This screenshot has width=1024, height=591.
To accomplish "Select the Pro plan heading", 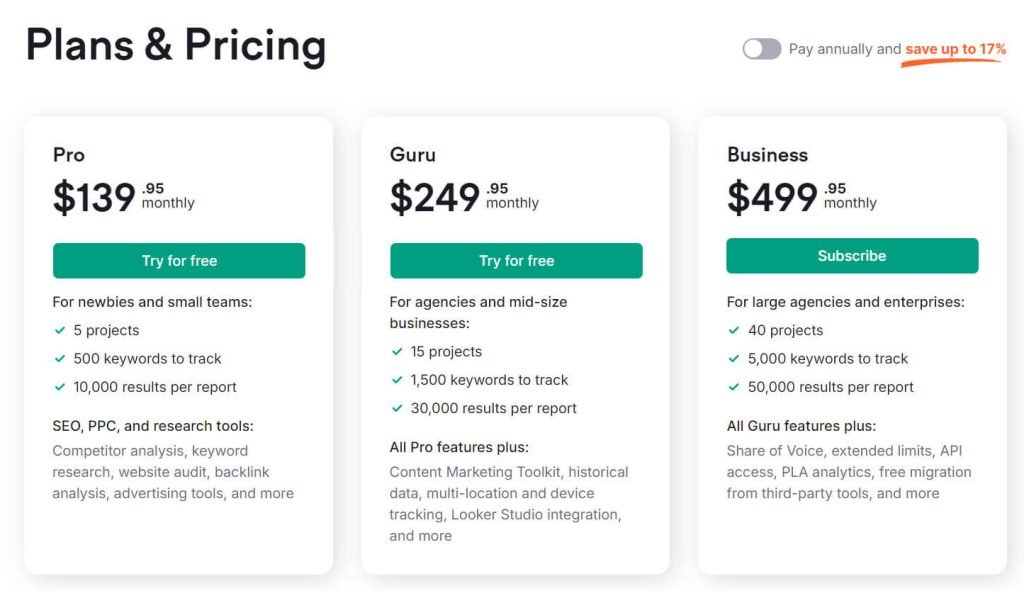I will point(69,155).
